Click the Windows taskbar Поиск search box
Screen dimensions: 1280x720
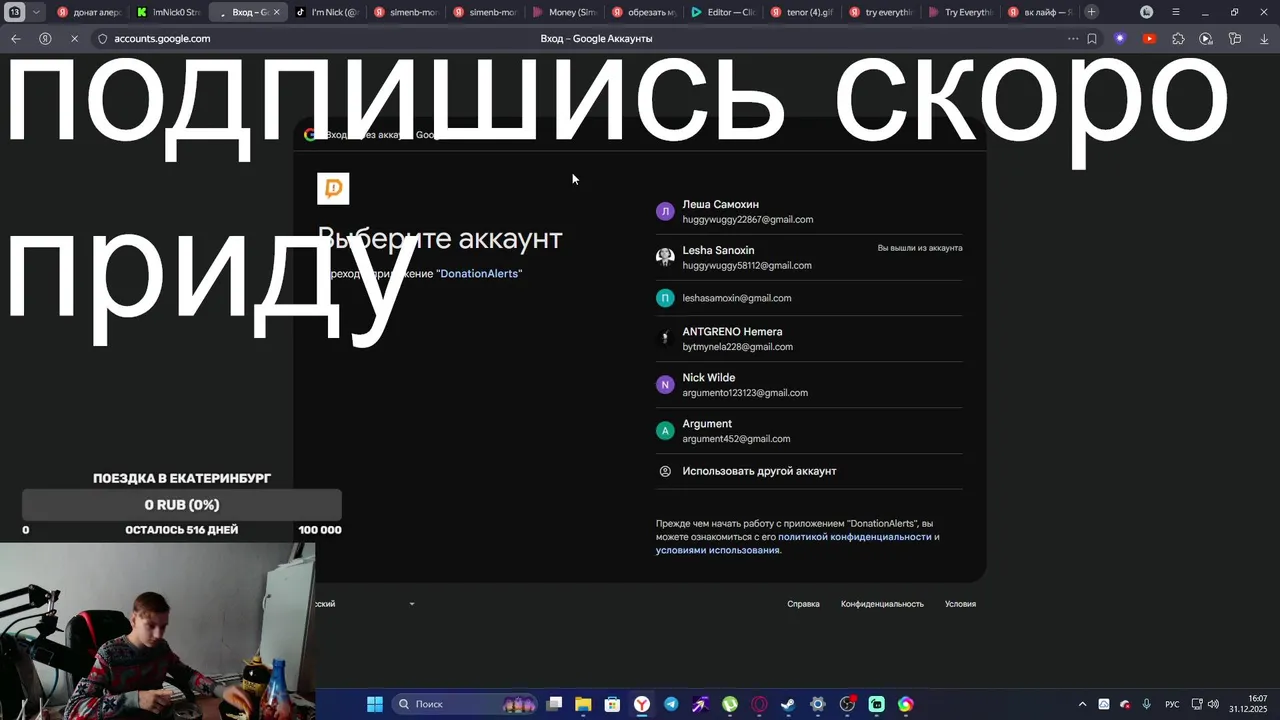coord(464,704)
